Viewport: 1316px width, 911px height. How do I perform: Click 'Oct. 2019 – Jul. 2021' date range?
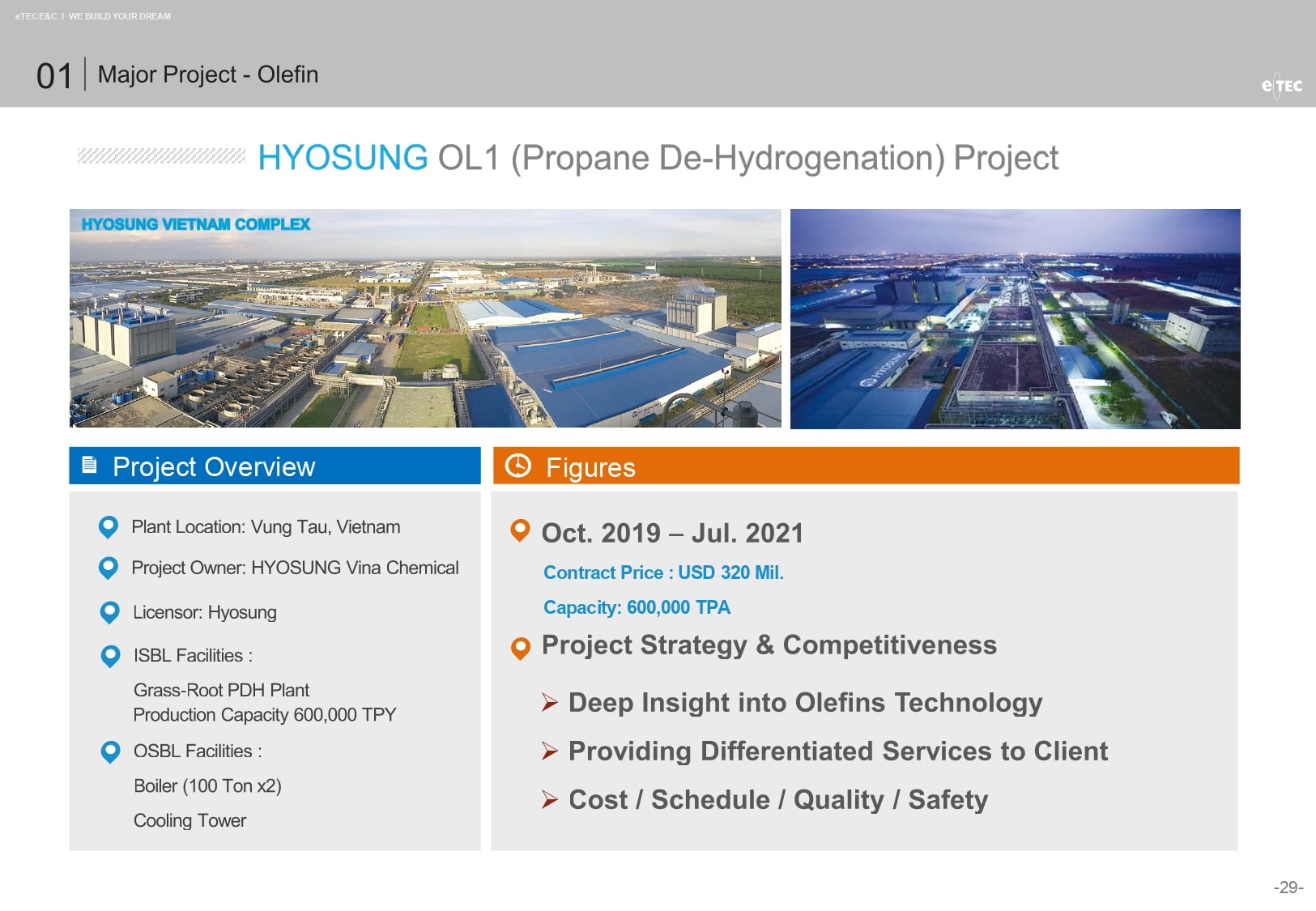(x=672, y=533)
